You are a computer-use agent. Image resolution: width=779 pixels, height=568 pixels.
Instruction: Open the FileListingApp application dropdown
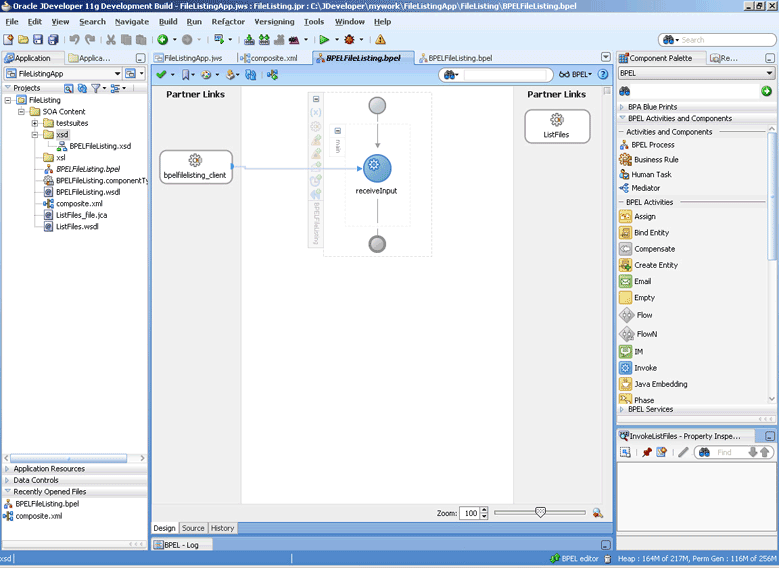[x=117, y=74]
